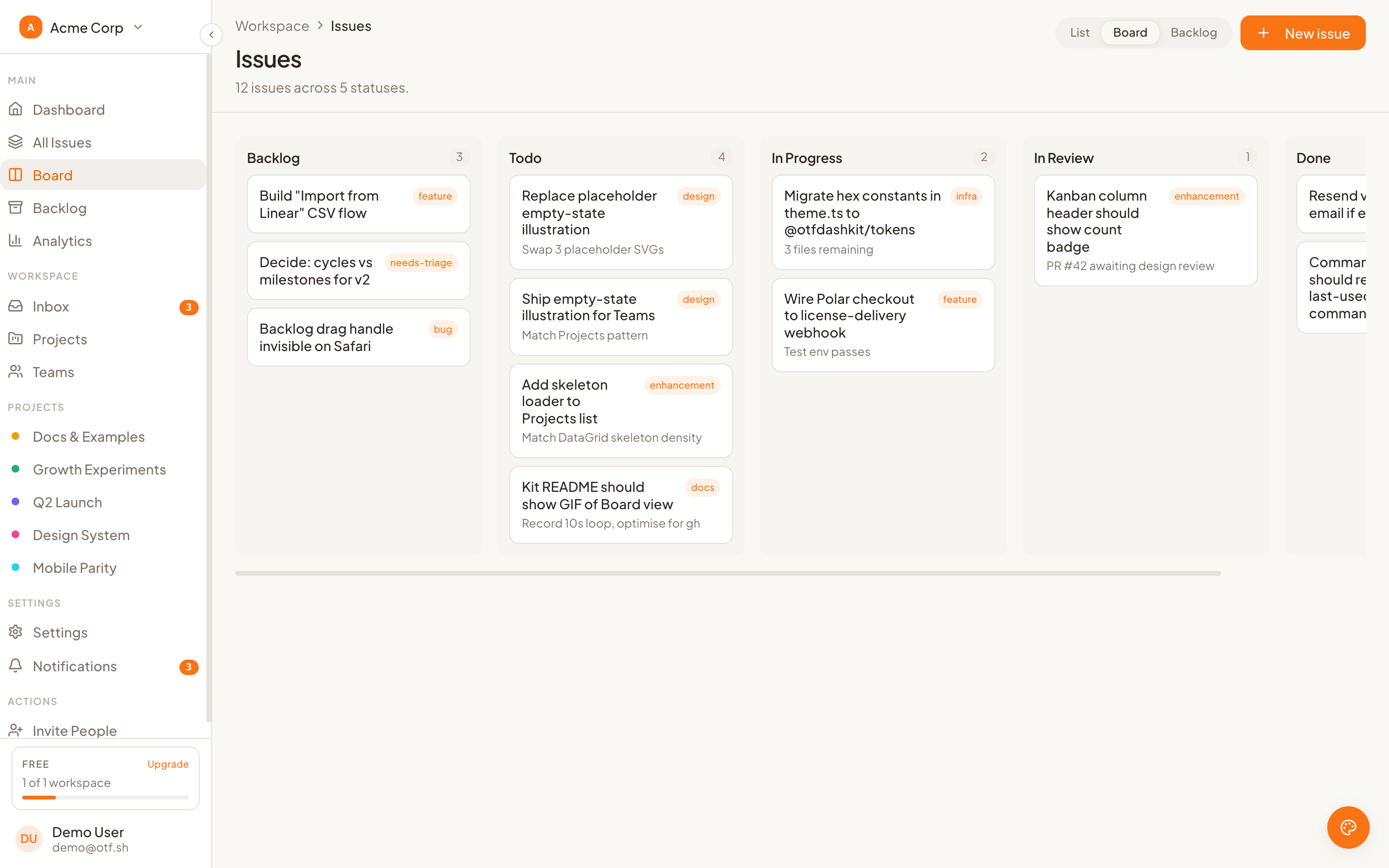Click the board horizontal scrollbar
The image size is (1389, 868).
(x=728, y=573)
